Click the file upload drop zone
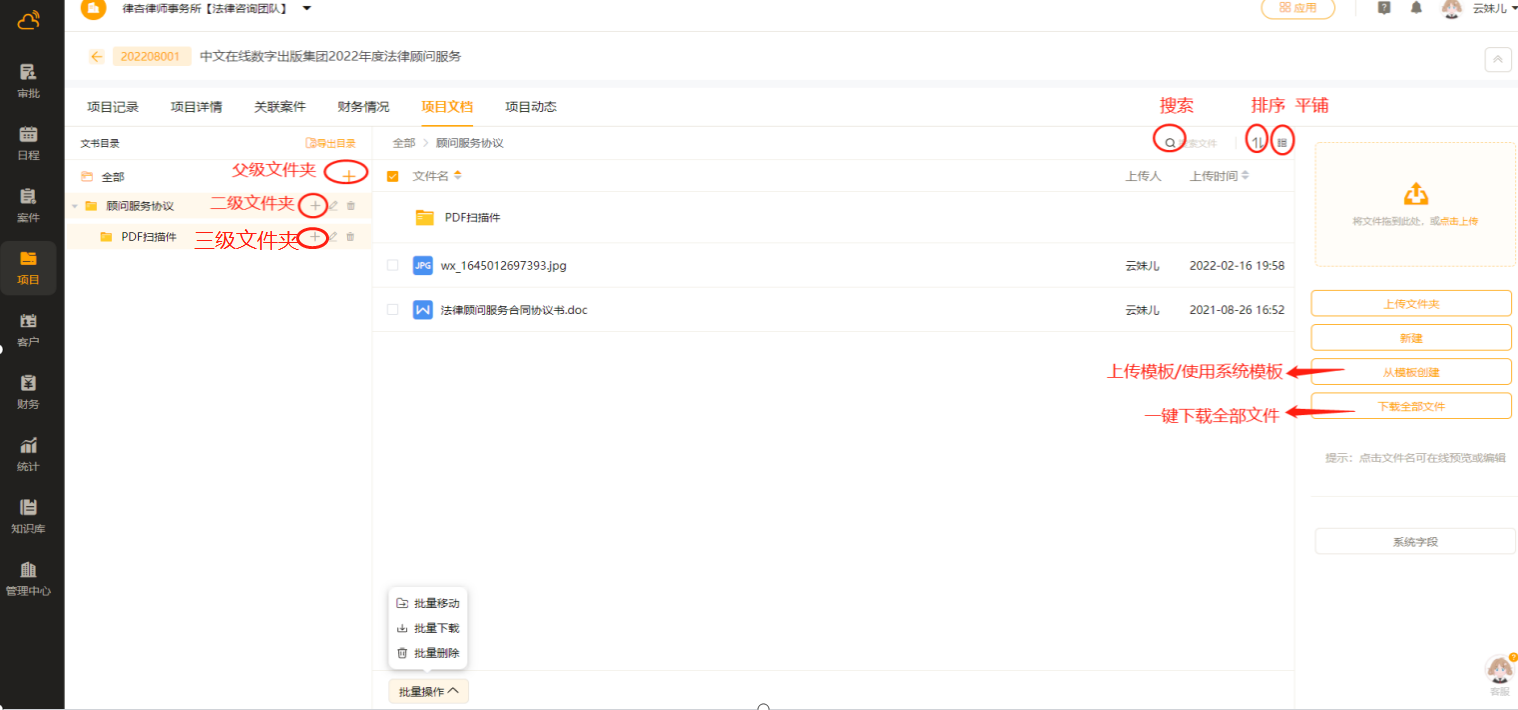This screenshot has width=1518, height=710. click(1414, 204)
